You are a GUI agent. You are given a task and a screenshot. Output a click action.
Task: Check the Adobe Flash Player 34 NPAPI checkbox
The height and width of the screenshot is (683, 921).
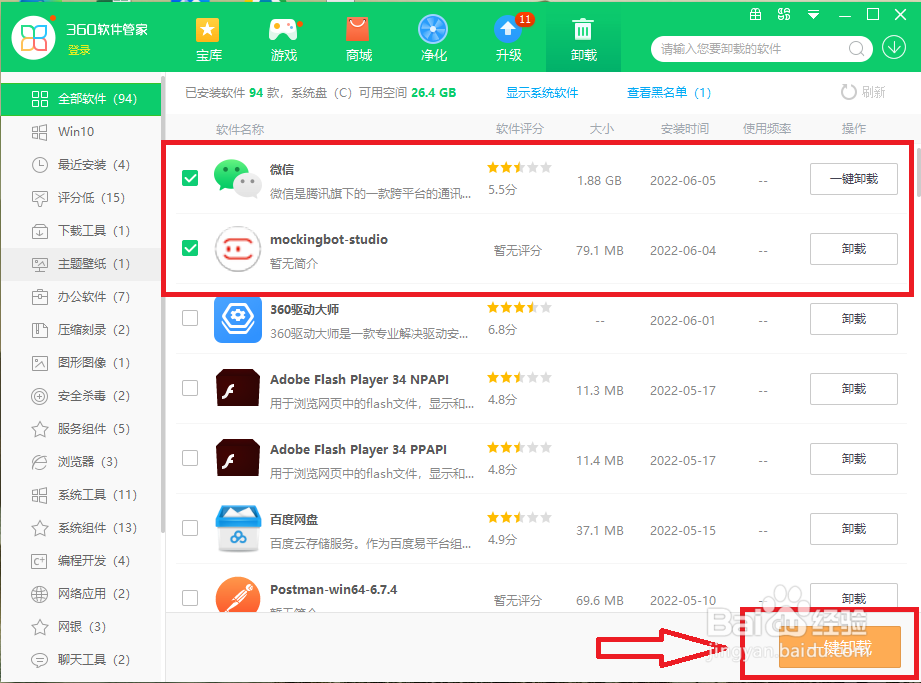(x=190, y=388)
